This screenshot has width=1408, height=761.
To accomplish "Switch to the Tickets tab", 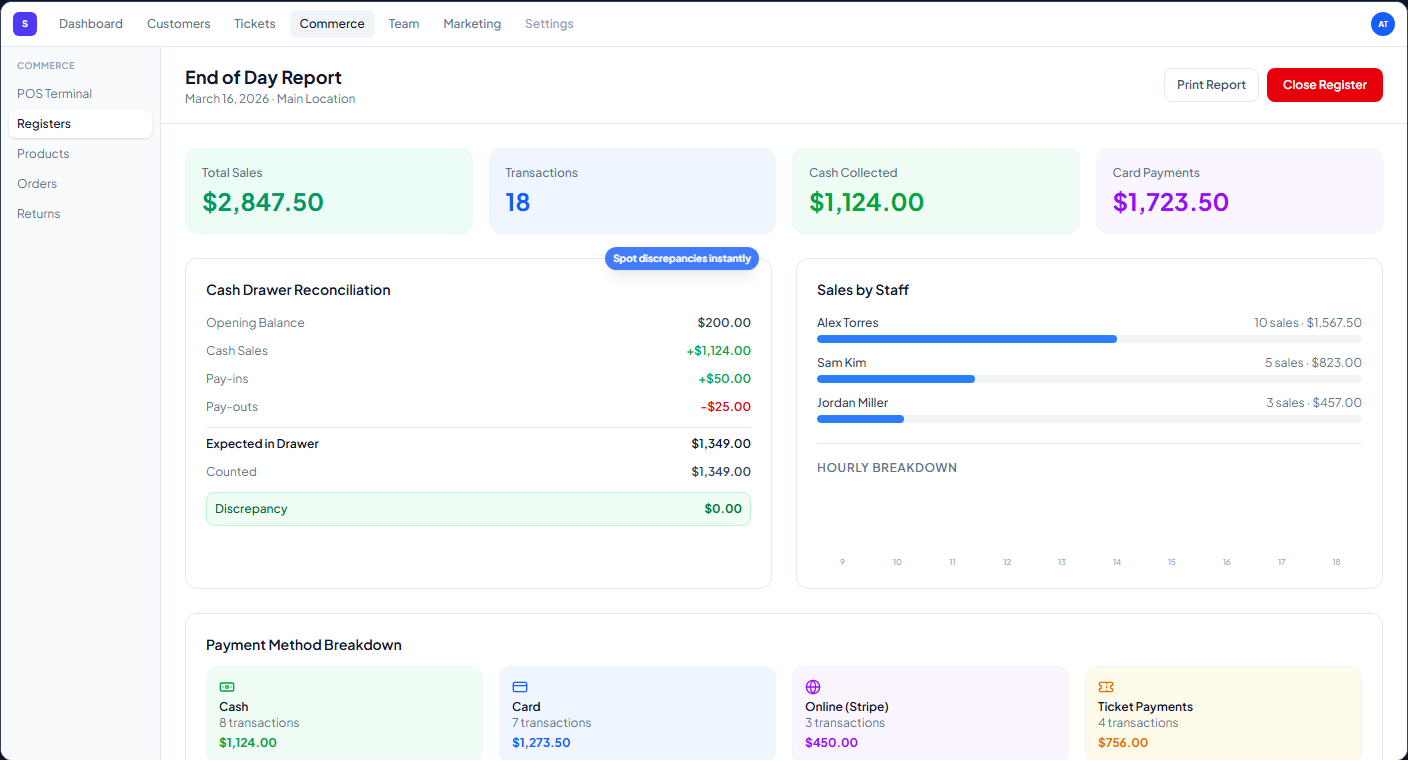I will [255, 24].
